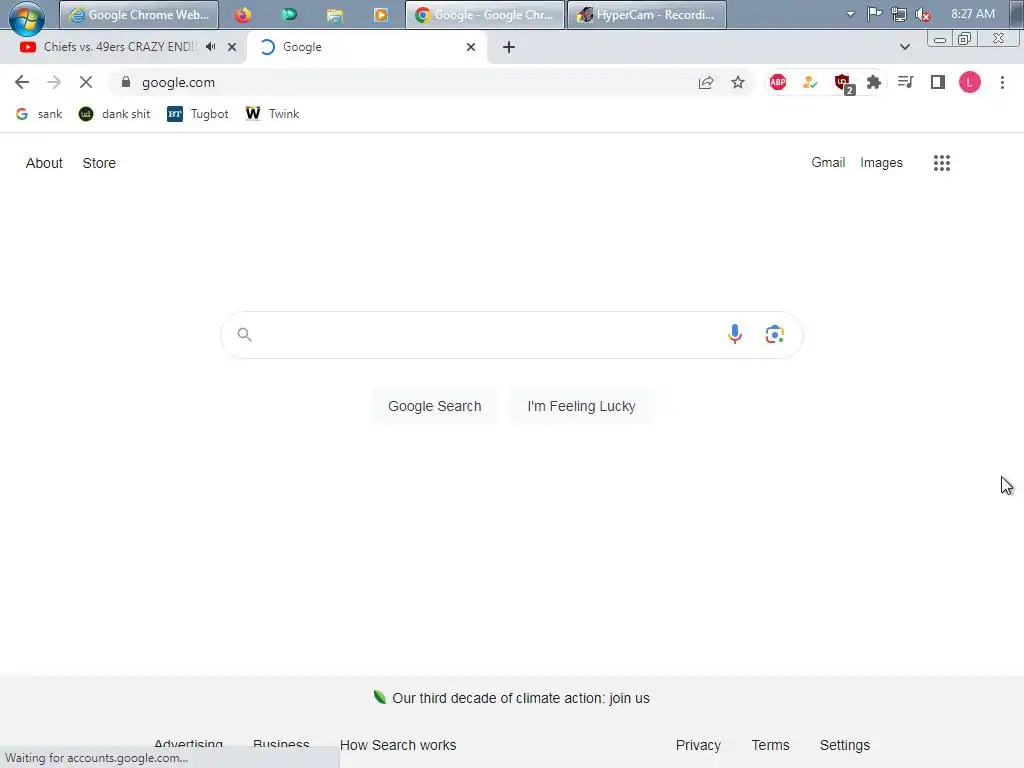The width and height of the screenshot is (1024, 768).
Task: Open the media player taskbar icon
Action: coord(380,14)
